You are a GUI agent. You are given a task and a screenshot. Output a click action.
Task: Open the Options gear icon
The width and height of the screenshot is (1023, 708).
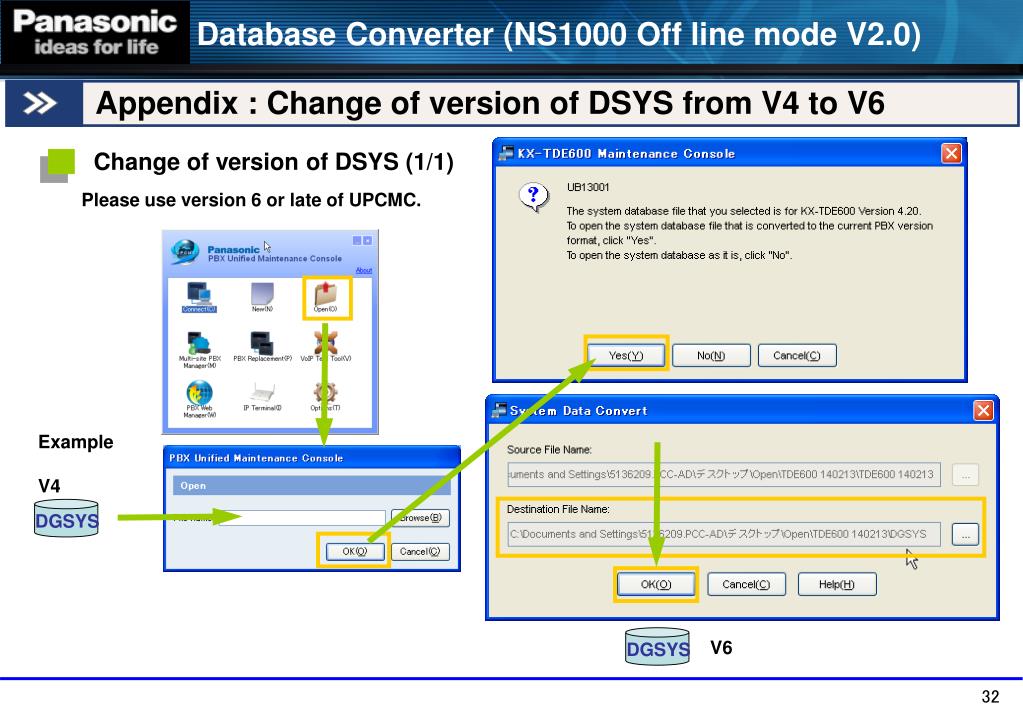pyautogui.click(x=326, y=395)
